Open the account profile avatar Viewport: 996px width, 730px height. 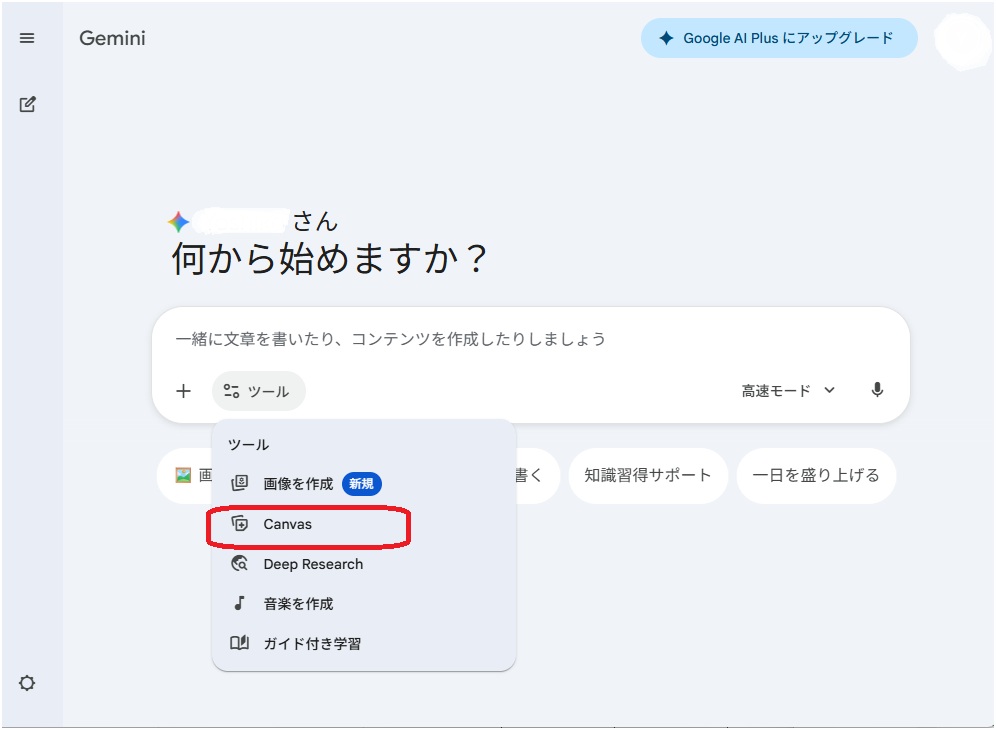tap(962, 40)
